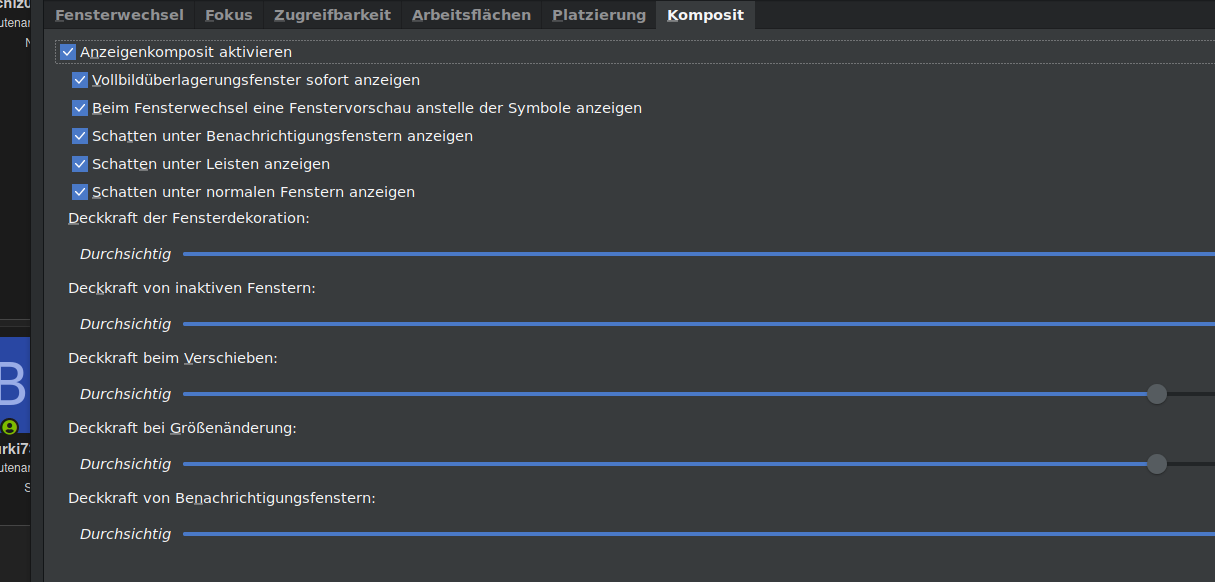Viewport: 1215px width, 582px height.
Task: Click the Verschieben opacity slider handle
Action: [1157, 394]
